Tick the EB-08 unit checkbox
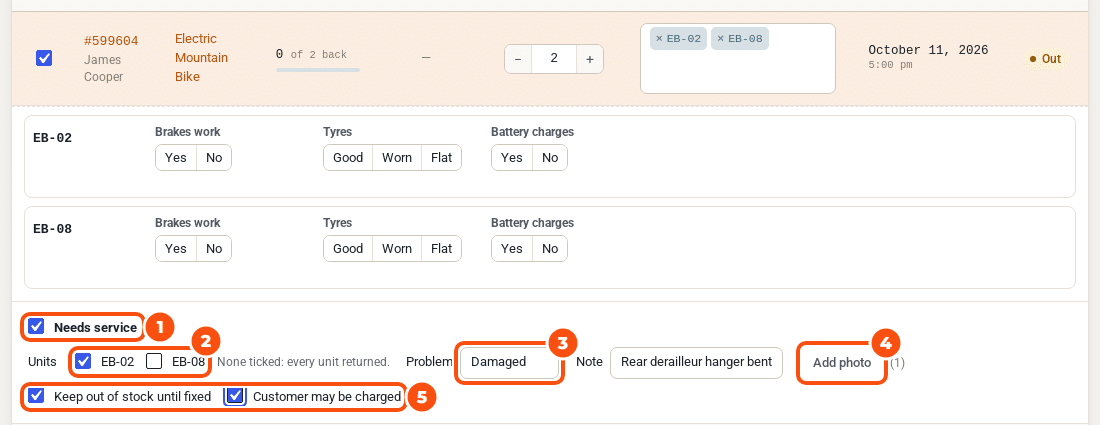 click(x=154, y=362)
